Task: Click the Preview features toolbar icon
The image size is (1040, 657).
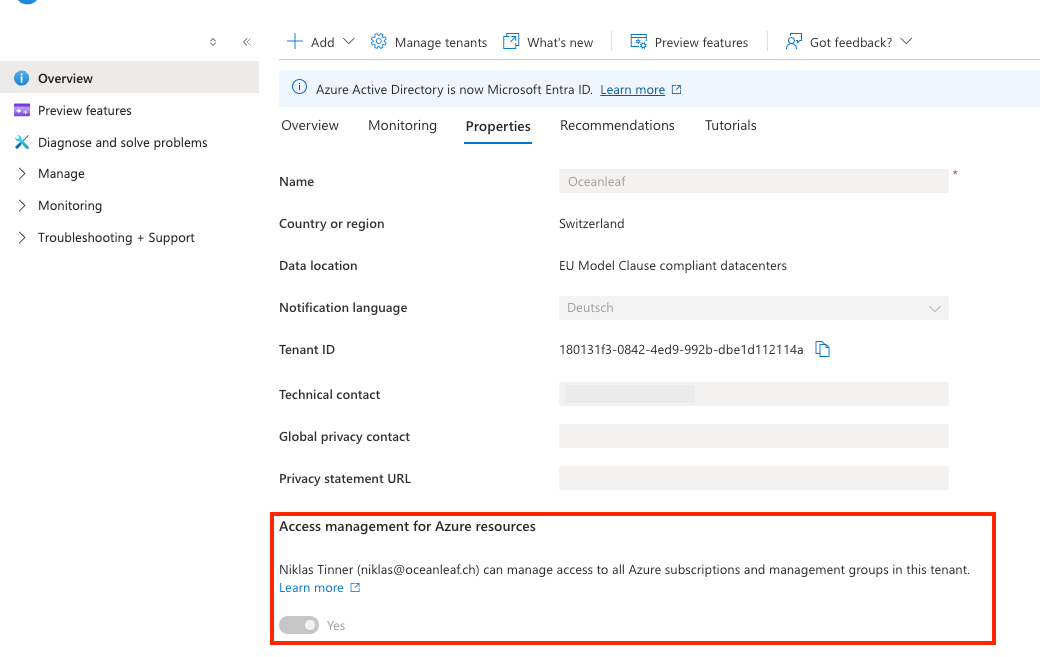Action: (x=638, y=42)
